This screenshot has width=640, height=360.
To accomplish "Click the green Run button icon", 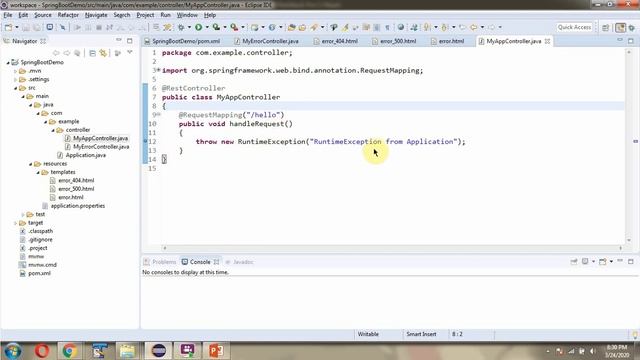I will [198, 27].
